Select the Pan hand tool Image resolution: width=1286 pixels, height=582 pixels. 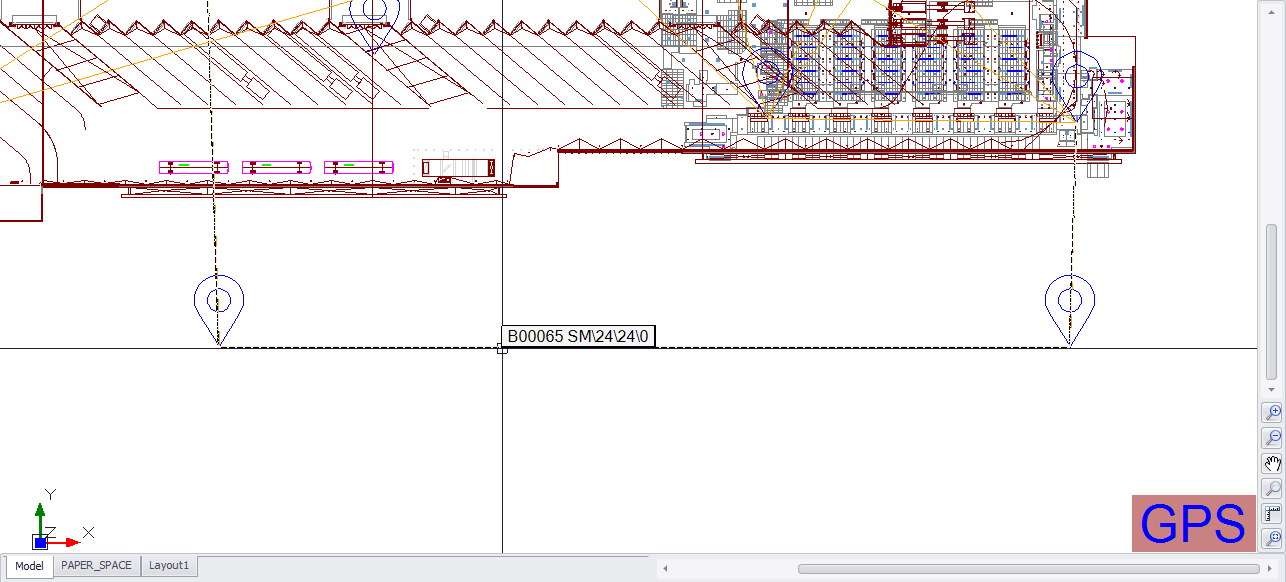[1273, 464]
